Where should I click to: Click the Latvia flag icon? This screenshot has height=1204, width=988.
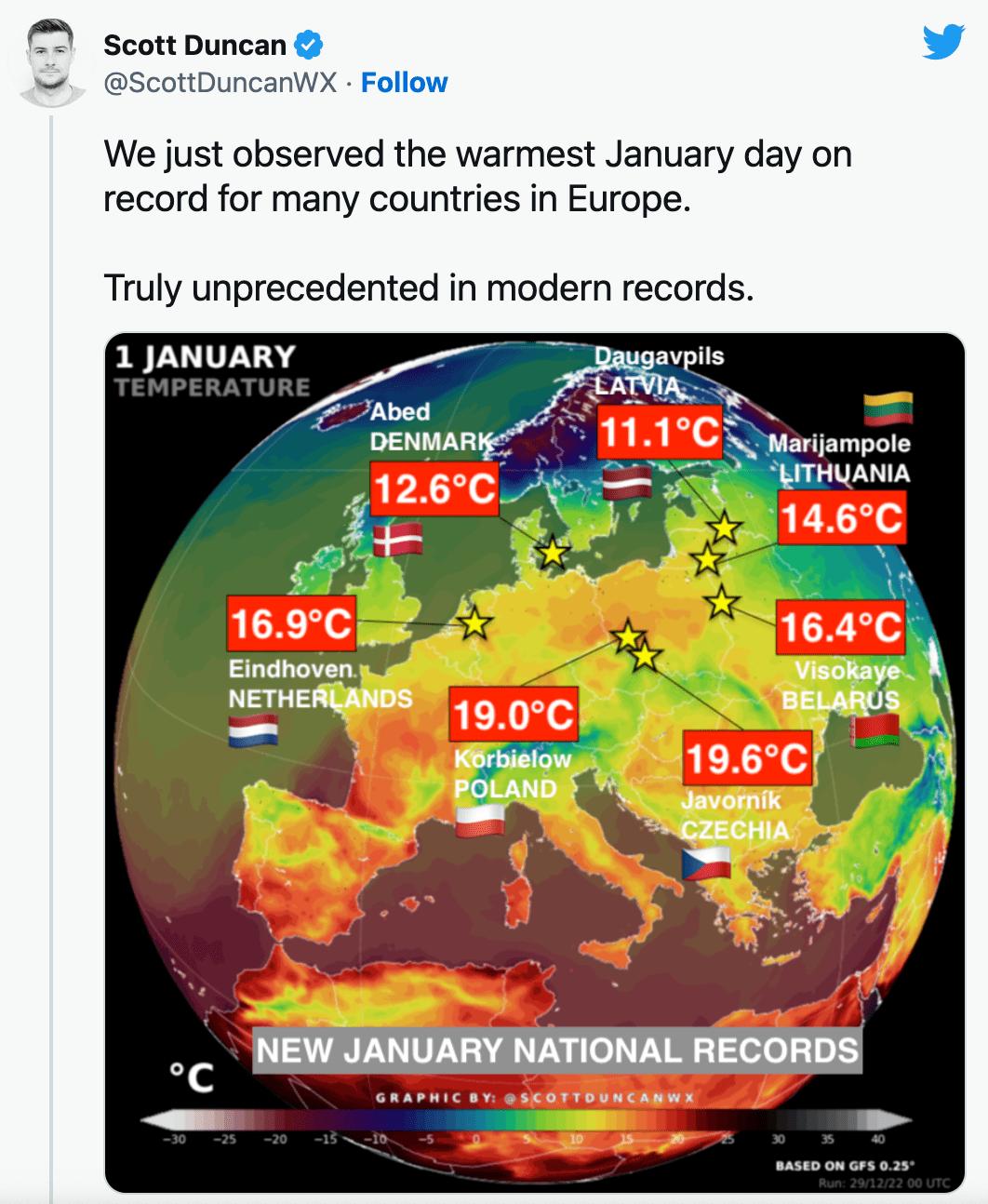[x=626, y=482]
